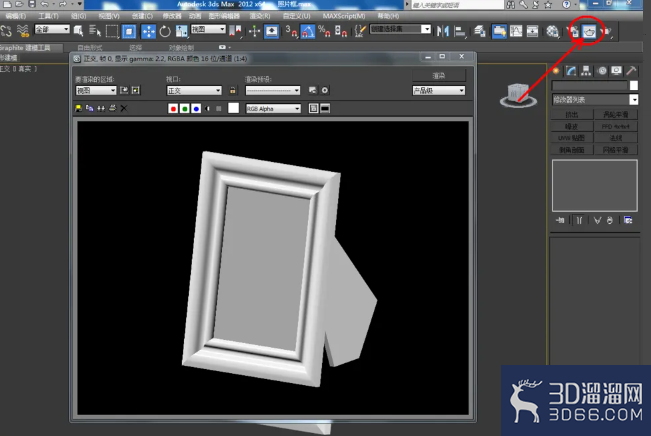Enable the blue channel in render window
The height and width of the screenshot is (436, 651).
pos(196,108)
